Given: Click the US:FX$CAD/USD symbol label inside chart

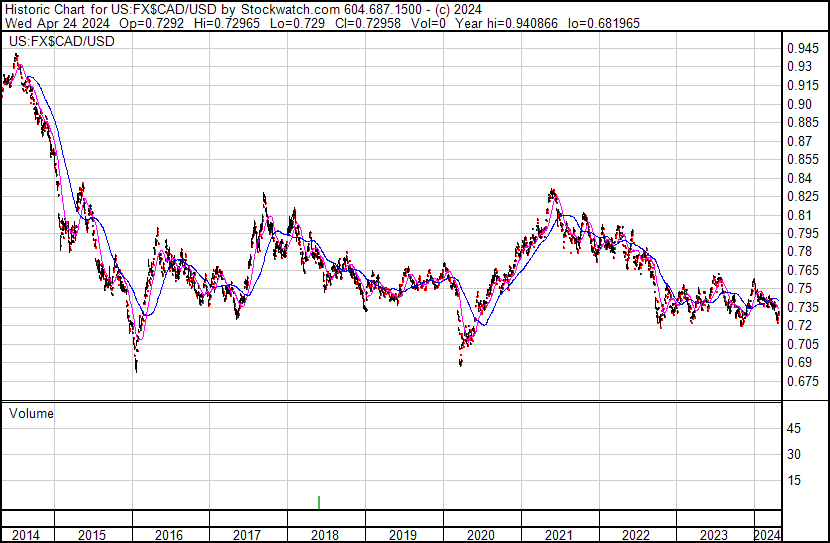Looking at the screenshot, I should [x=61, y=41].
